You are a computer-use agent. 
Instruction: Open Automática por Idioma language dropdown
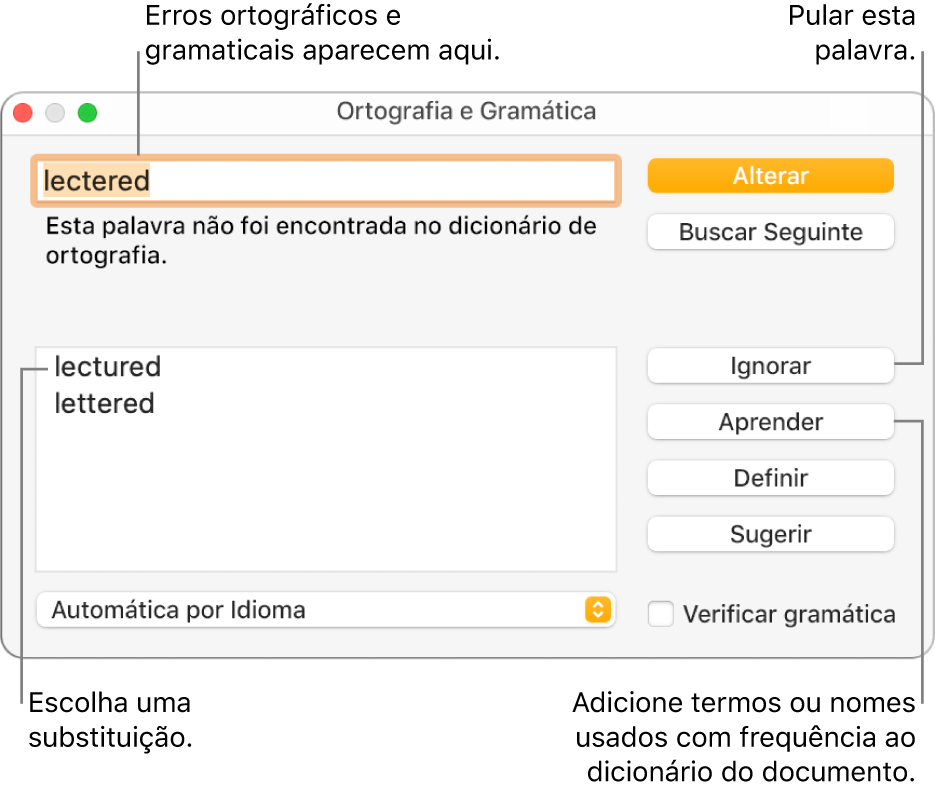[326, 610]
